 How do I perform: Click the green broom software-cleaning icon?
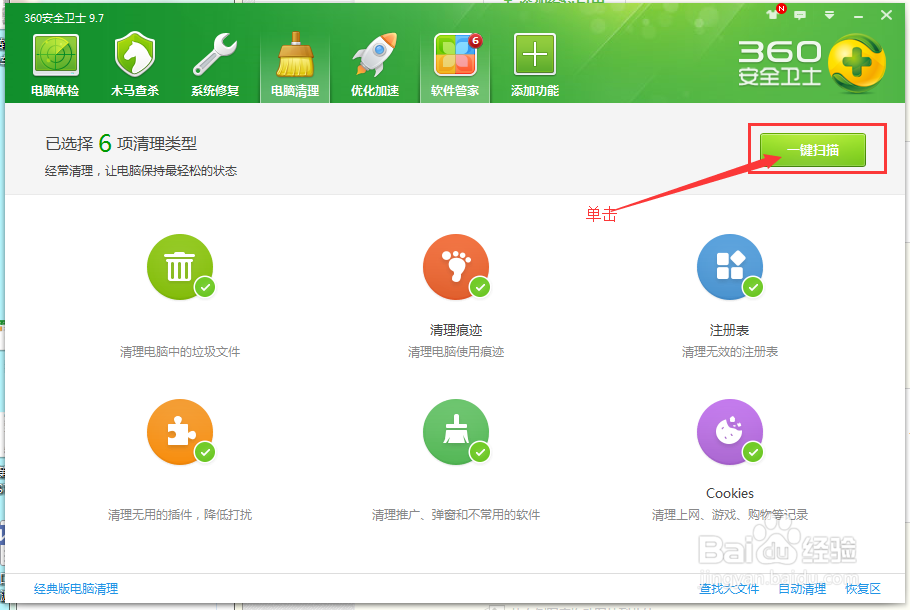pos(456,432)
